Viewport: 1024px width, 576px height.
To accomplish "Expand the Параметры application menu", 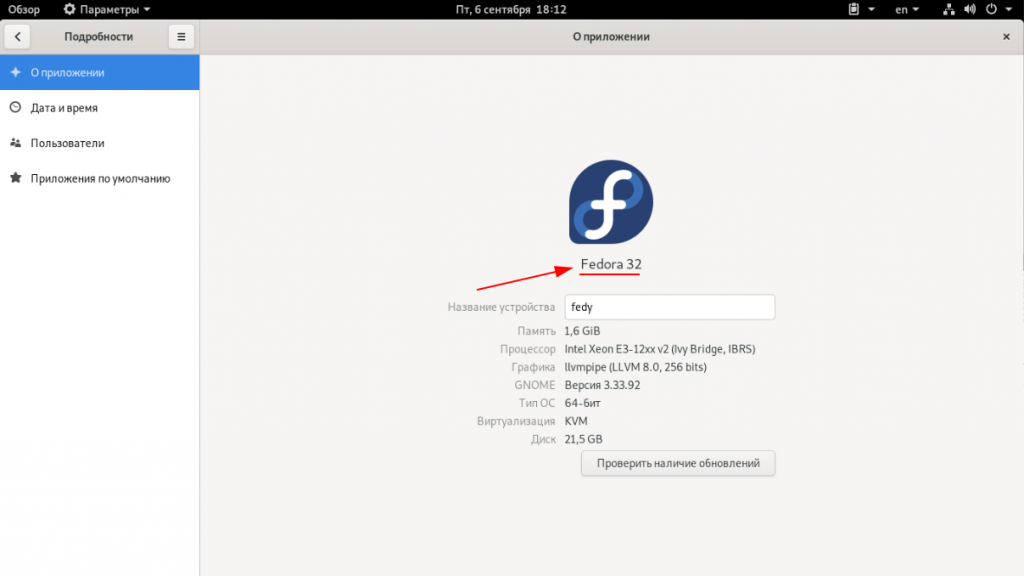I will point(107,9).
